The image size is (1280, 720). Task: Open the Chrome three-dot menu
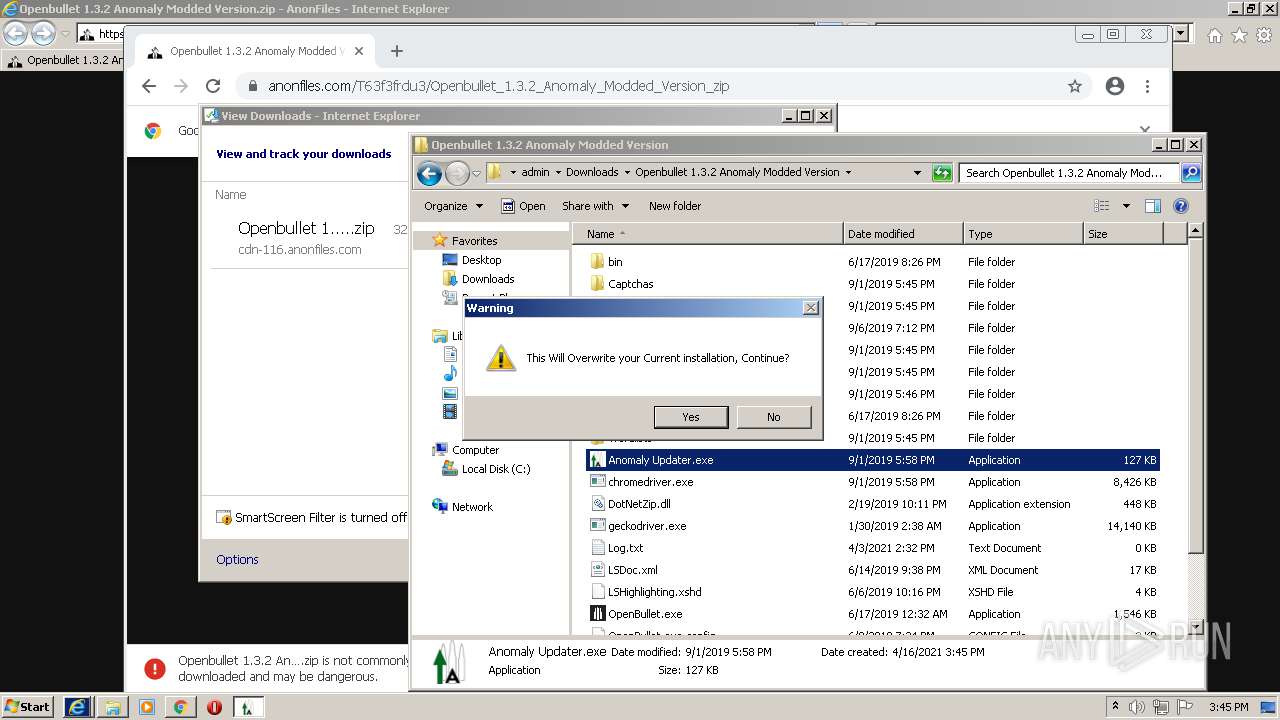tap(1148, 86)
